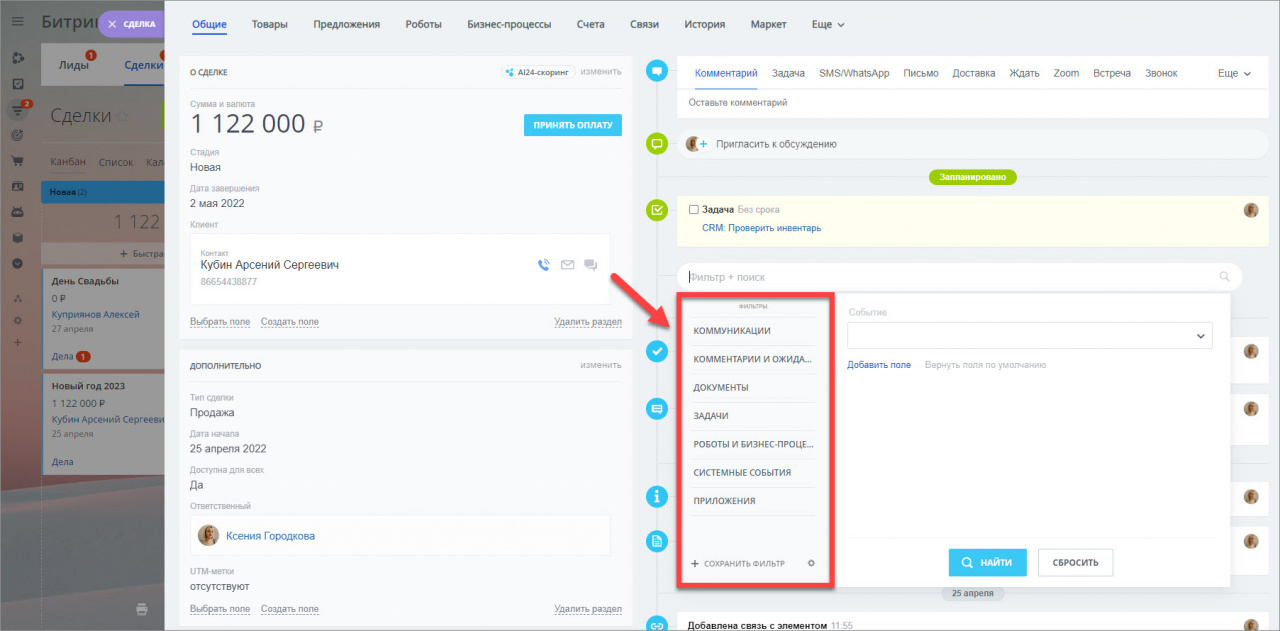Click the phone call icon for contact

click(544, 265)
